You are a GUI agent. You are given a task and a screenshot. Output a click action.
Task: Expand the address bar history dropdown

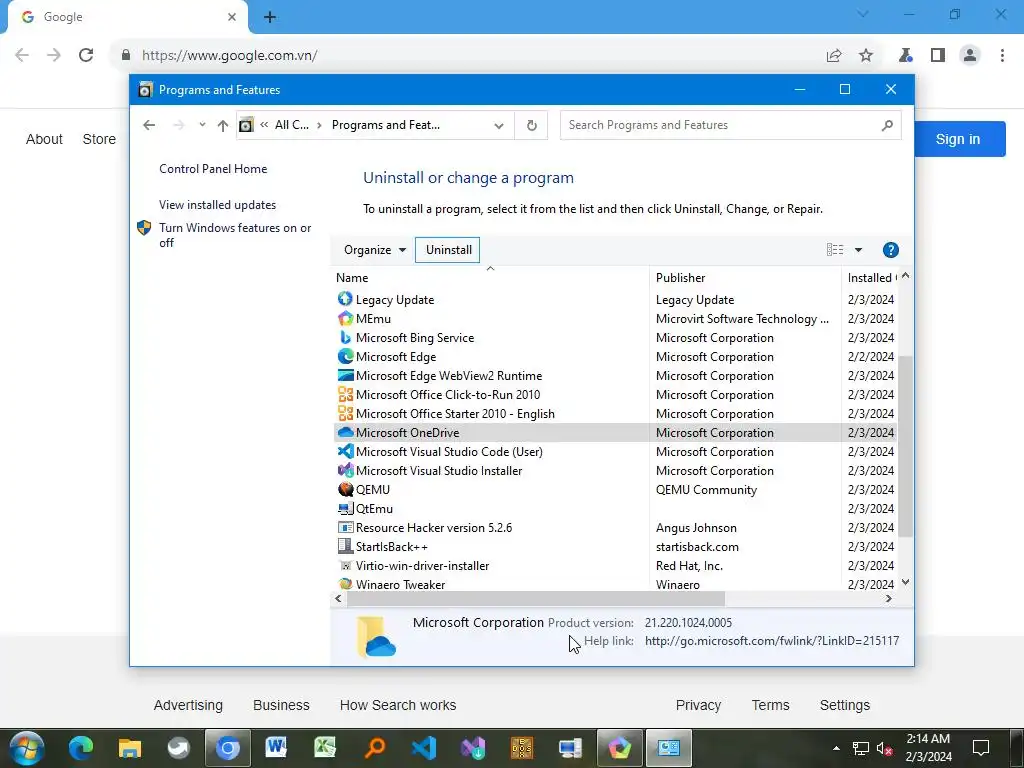[x=499, y=125]
